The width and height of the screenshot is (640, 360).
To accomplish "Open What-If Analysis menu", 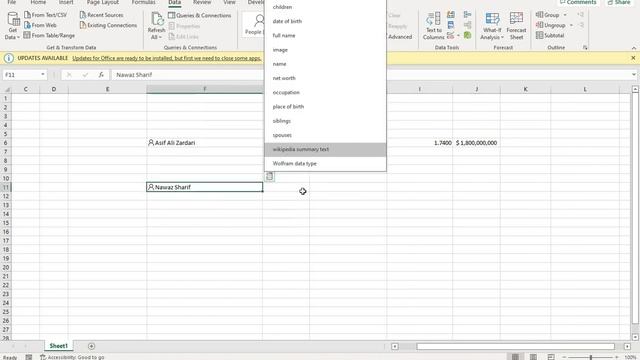I will [x=492, y=26].
